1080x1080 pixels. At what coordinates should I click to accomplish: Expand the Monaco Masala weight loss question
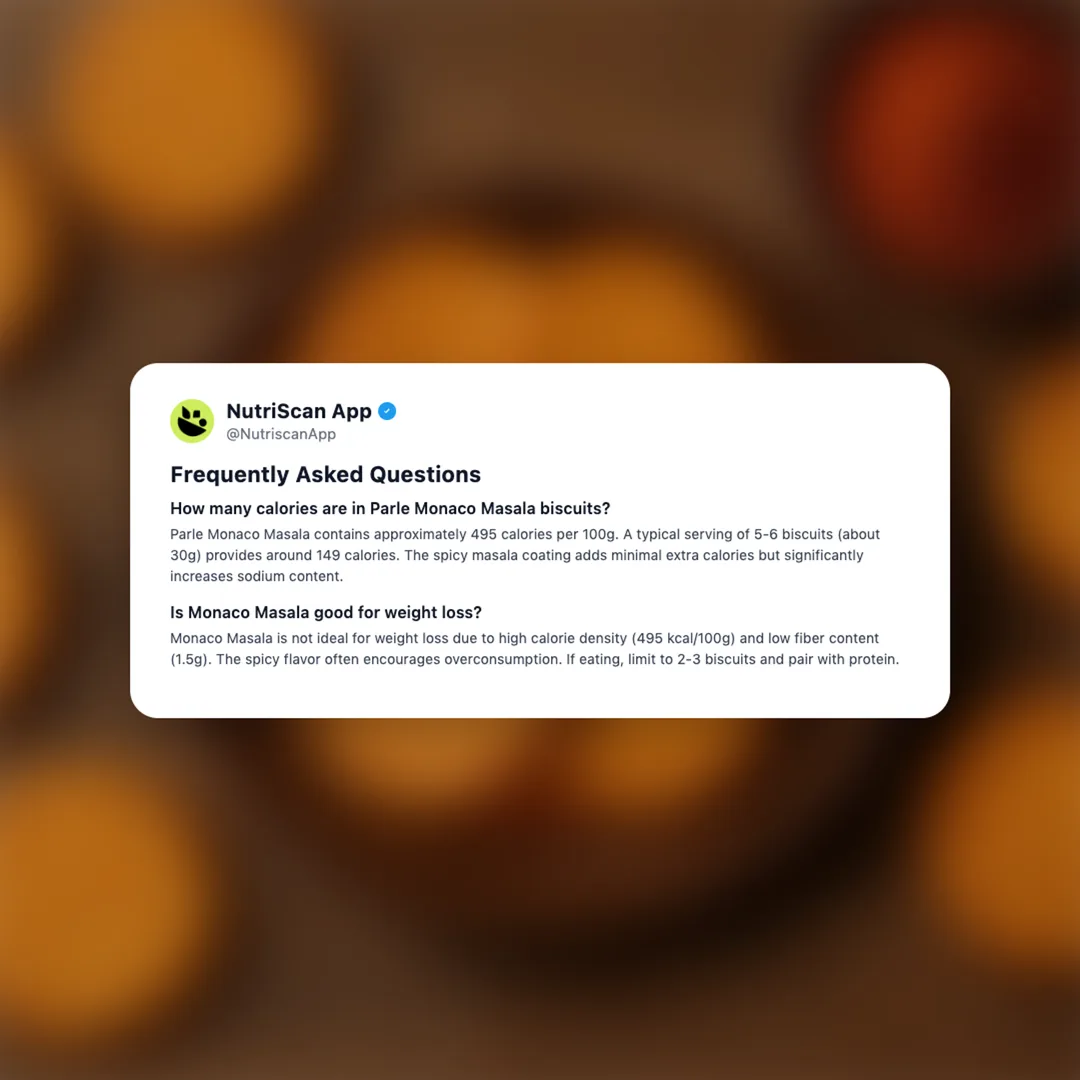pyautogui.click(x=326, y=612)
